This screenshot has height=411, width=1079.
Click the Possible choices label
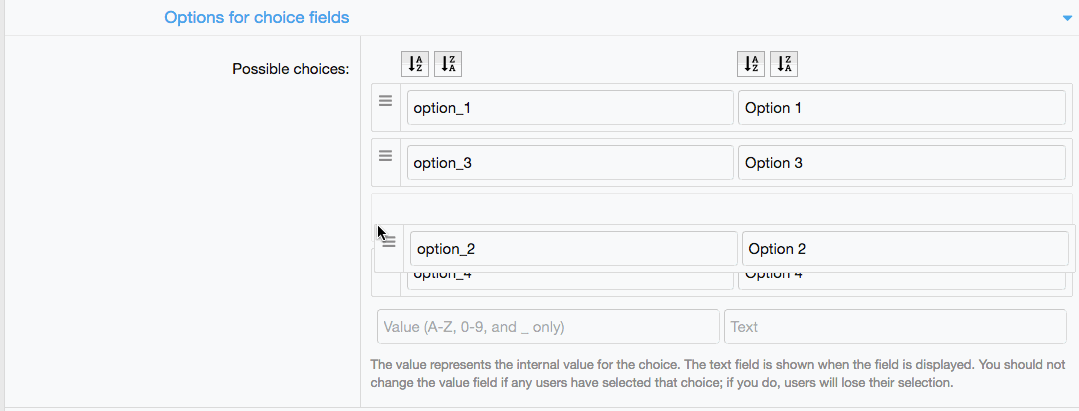(290, 69)
